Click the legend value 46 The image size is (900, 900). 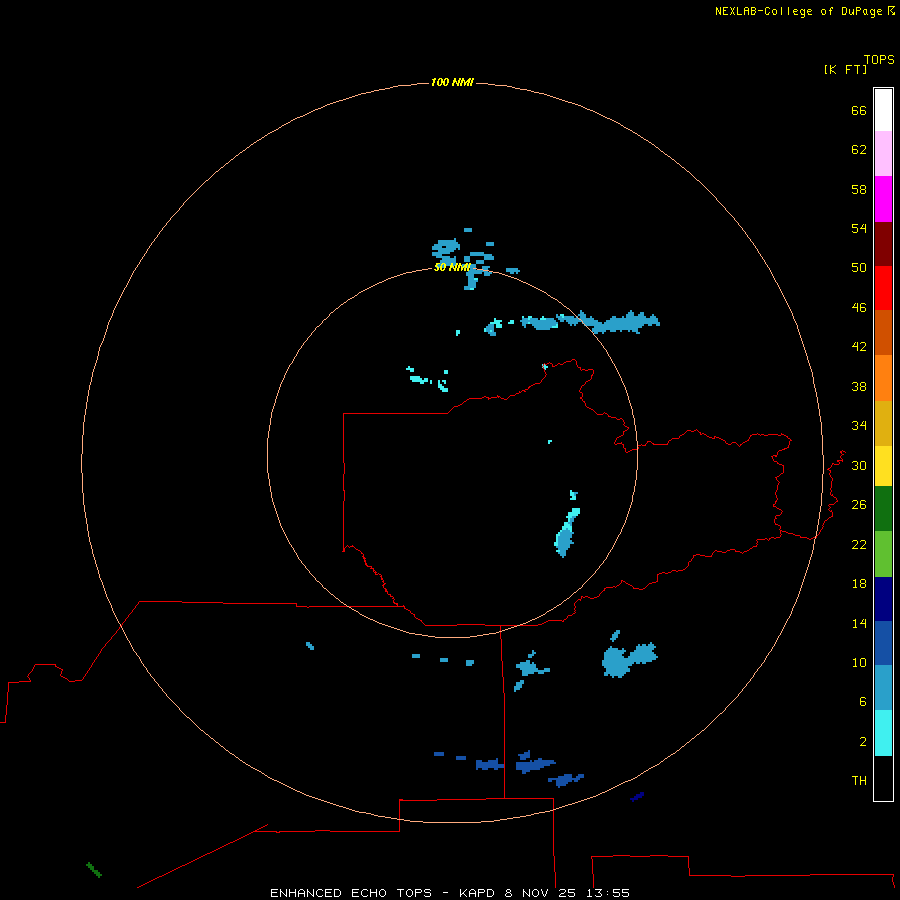click(x=859, y=307)
